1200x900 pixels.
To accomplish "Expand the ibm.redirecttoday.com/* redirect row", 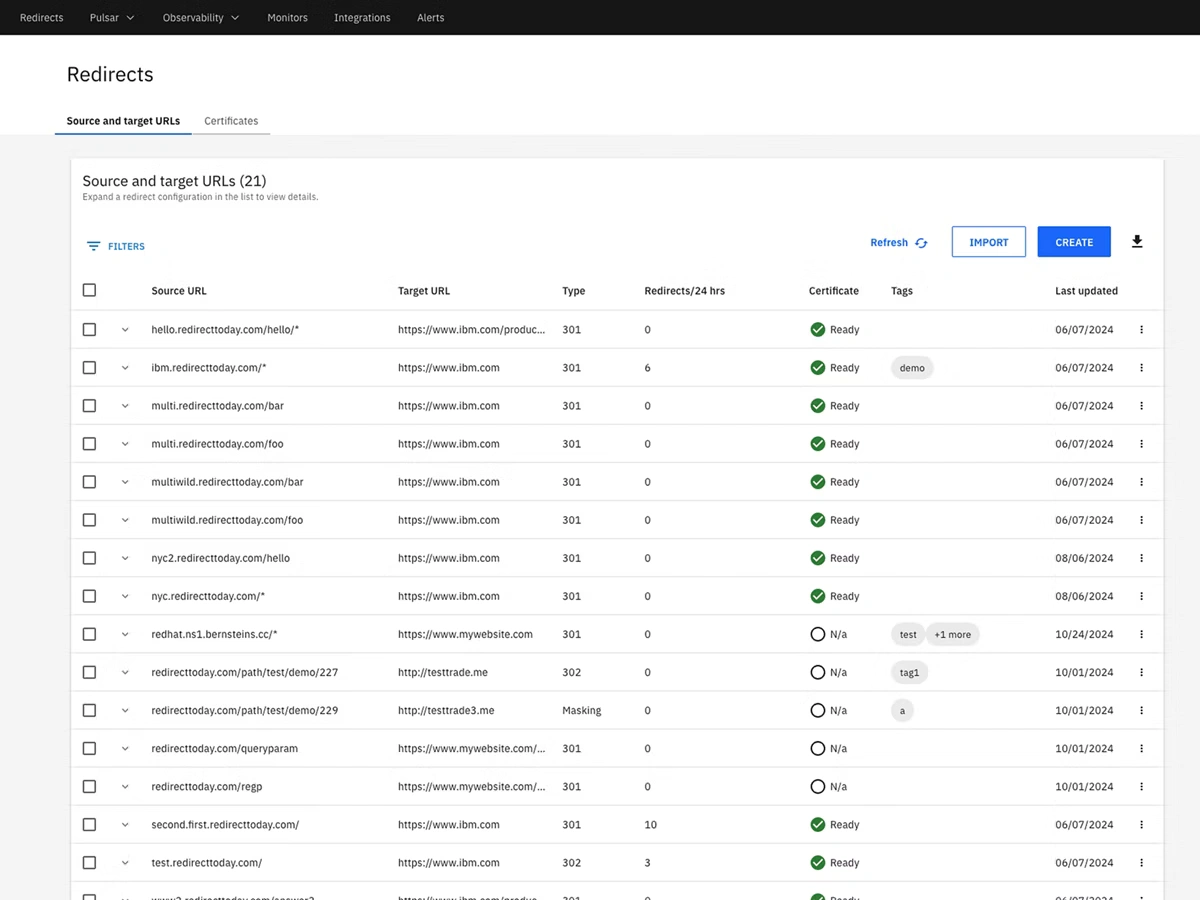I will click(124, 367).
